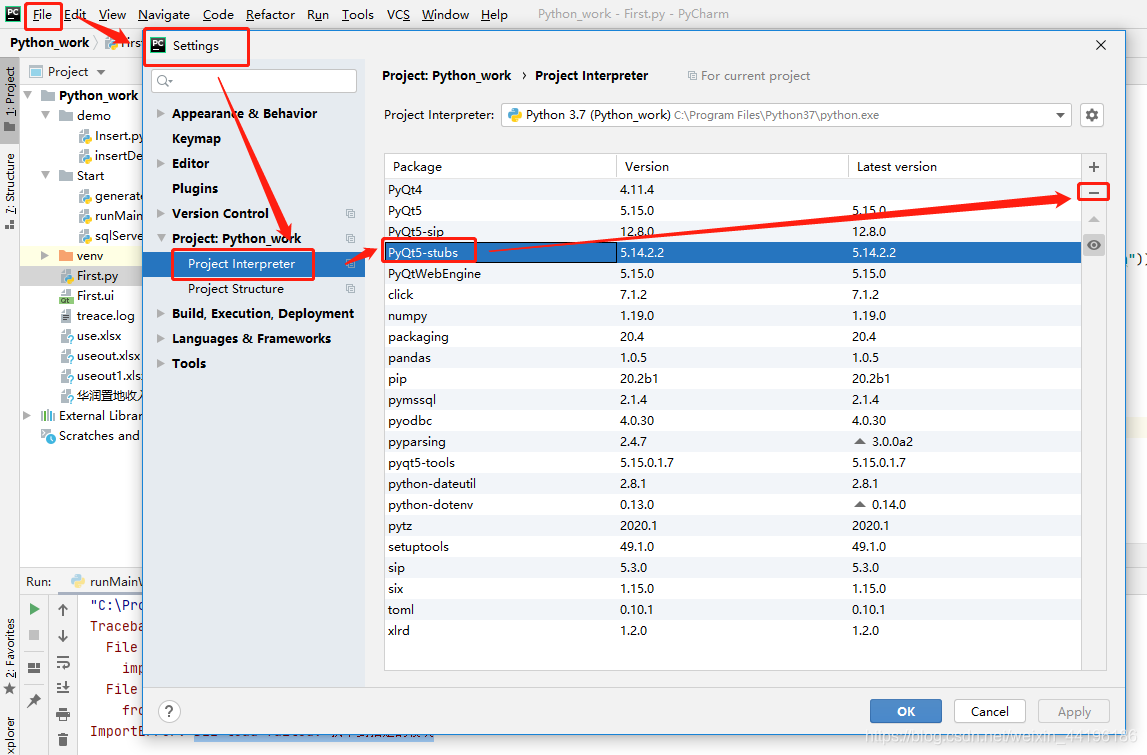1147x755 pixels.
Task: Click the help question mark icon
Action: [x=169, y=711]
